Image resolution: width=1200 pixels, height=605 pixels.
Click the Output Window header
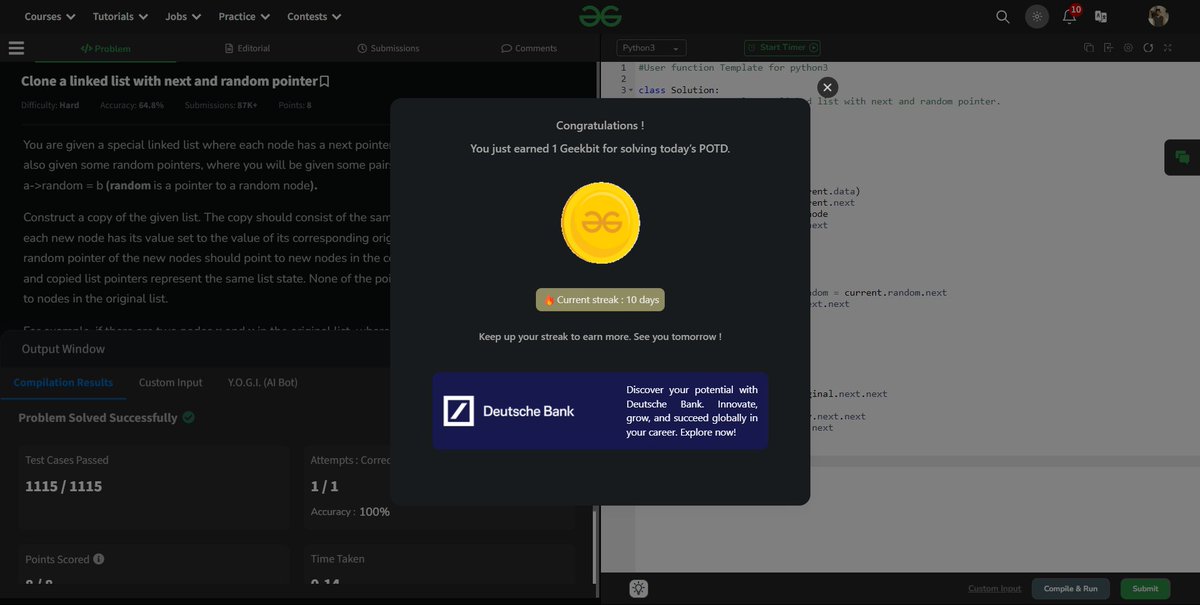(x=63, y=349)
